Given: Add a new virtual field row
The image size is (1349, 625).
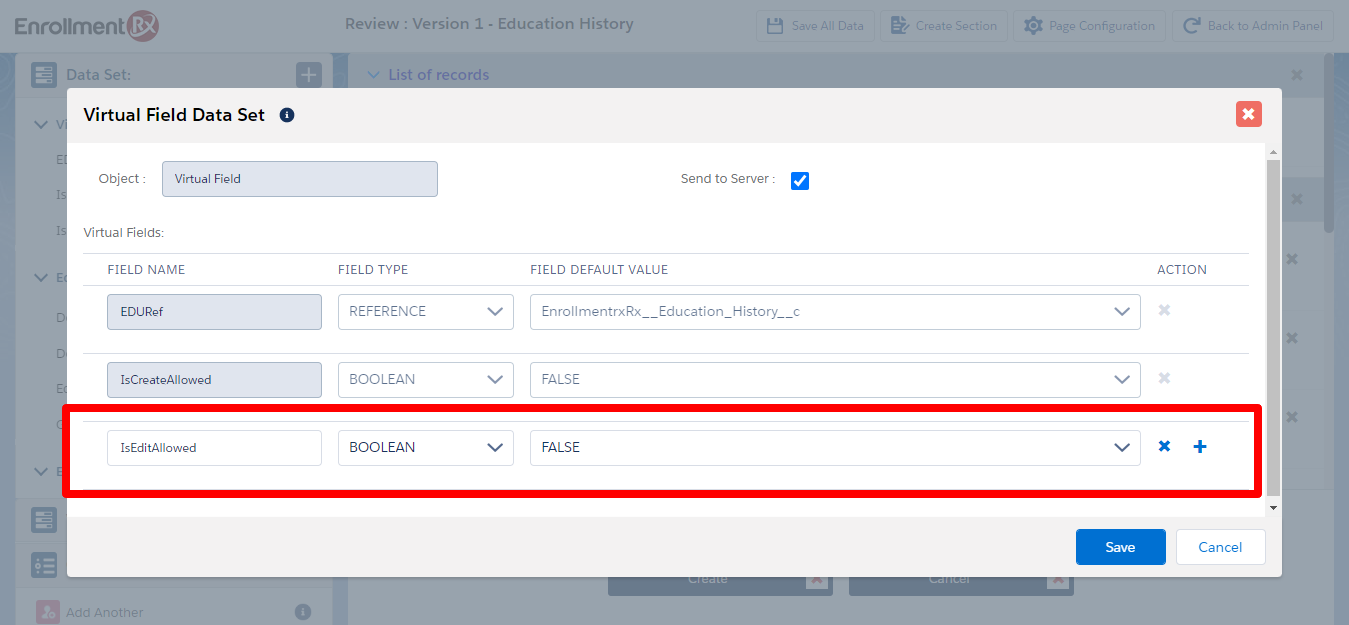Looking at the screenshot, I should pyautogui.click(x=1200, y=447).
